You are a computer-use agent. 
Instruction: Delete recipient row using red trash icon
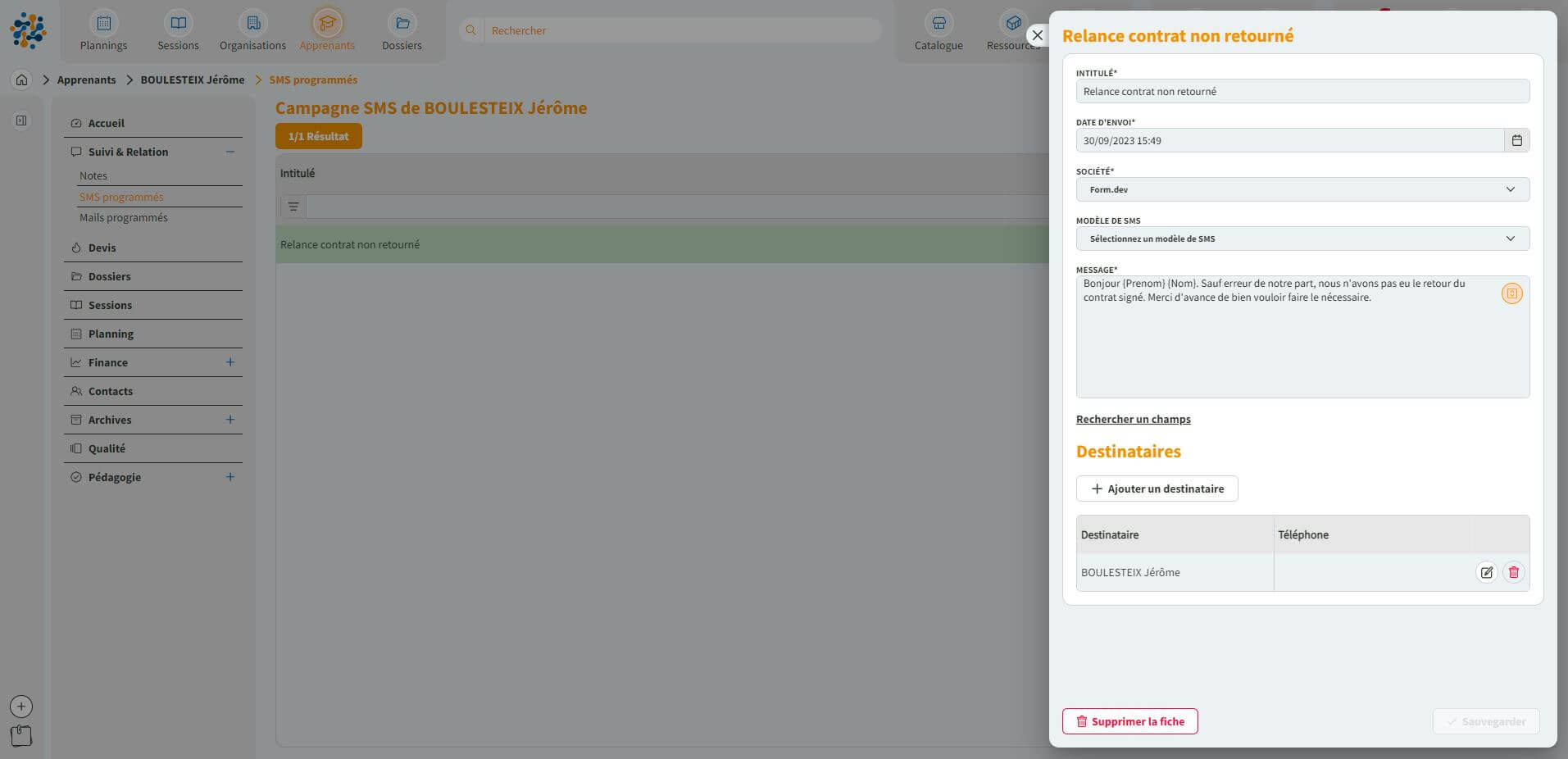pyautogui.click(x=1513, y=572)
